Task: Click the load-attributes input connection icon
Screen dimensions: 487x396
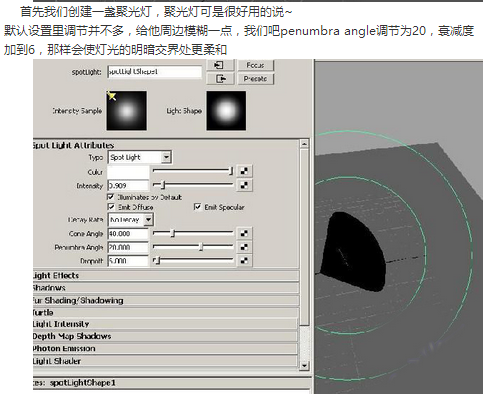Action: coord(220,65)
